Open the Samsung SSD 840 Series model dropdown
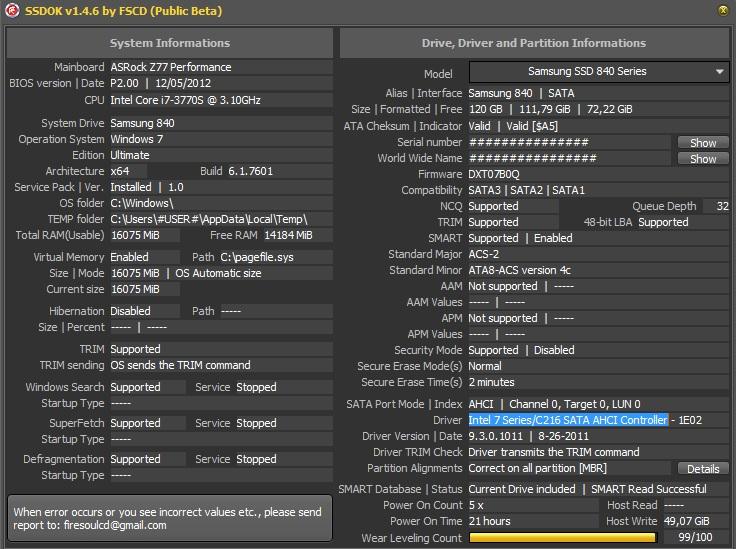Image resolution: width=736 pixels, height=549 pixels. [x=599, y=72]
